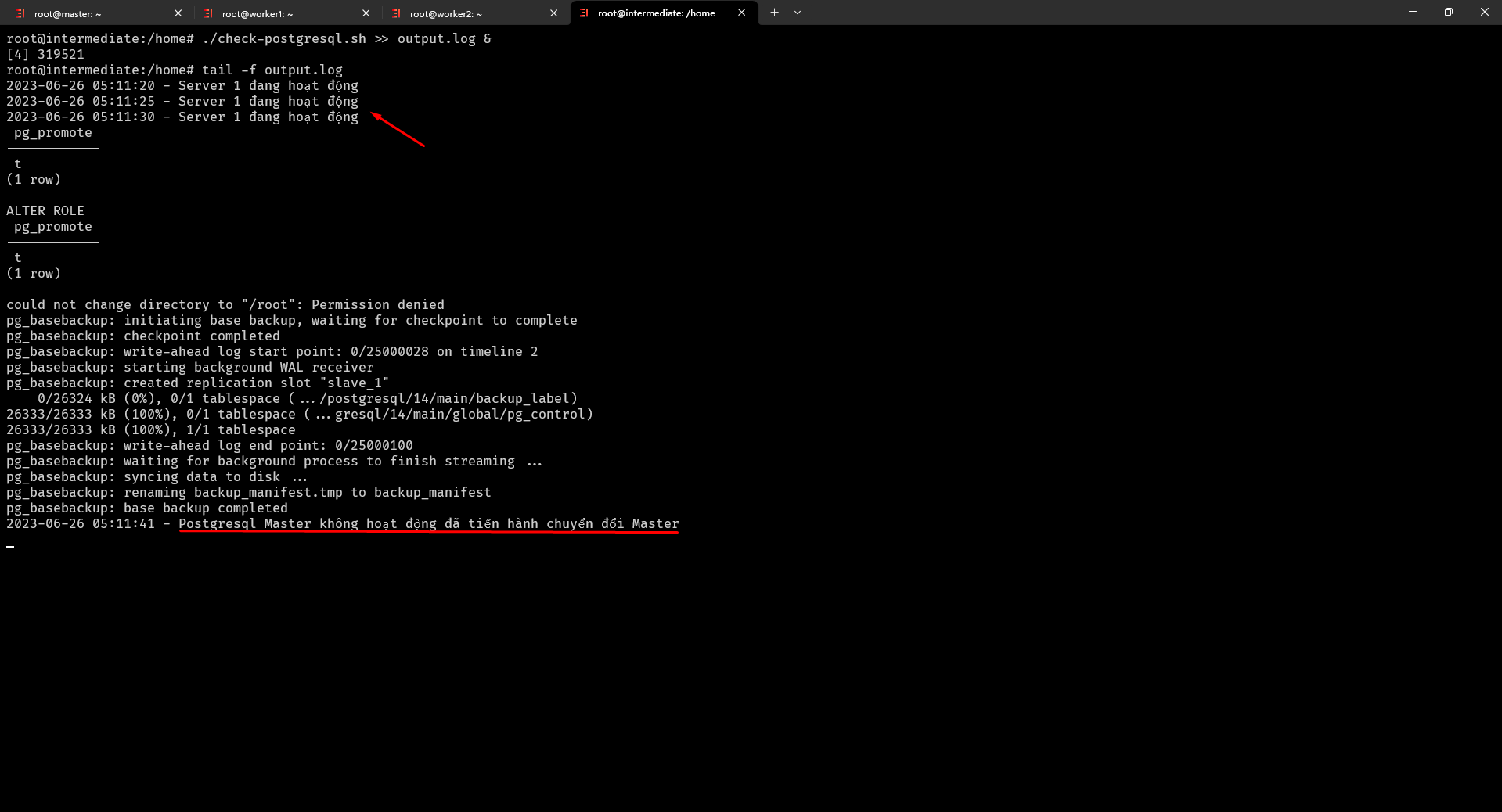Click the root@intermediate tab's red terminal icon

tap(584, 13)
